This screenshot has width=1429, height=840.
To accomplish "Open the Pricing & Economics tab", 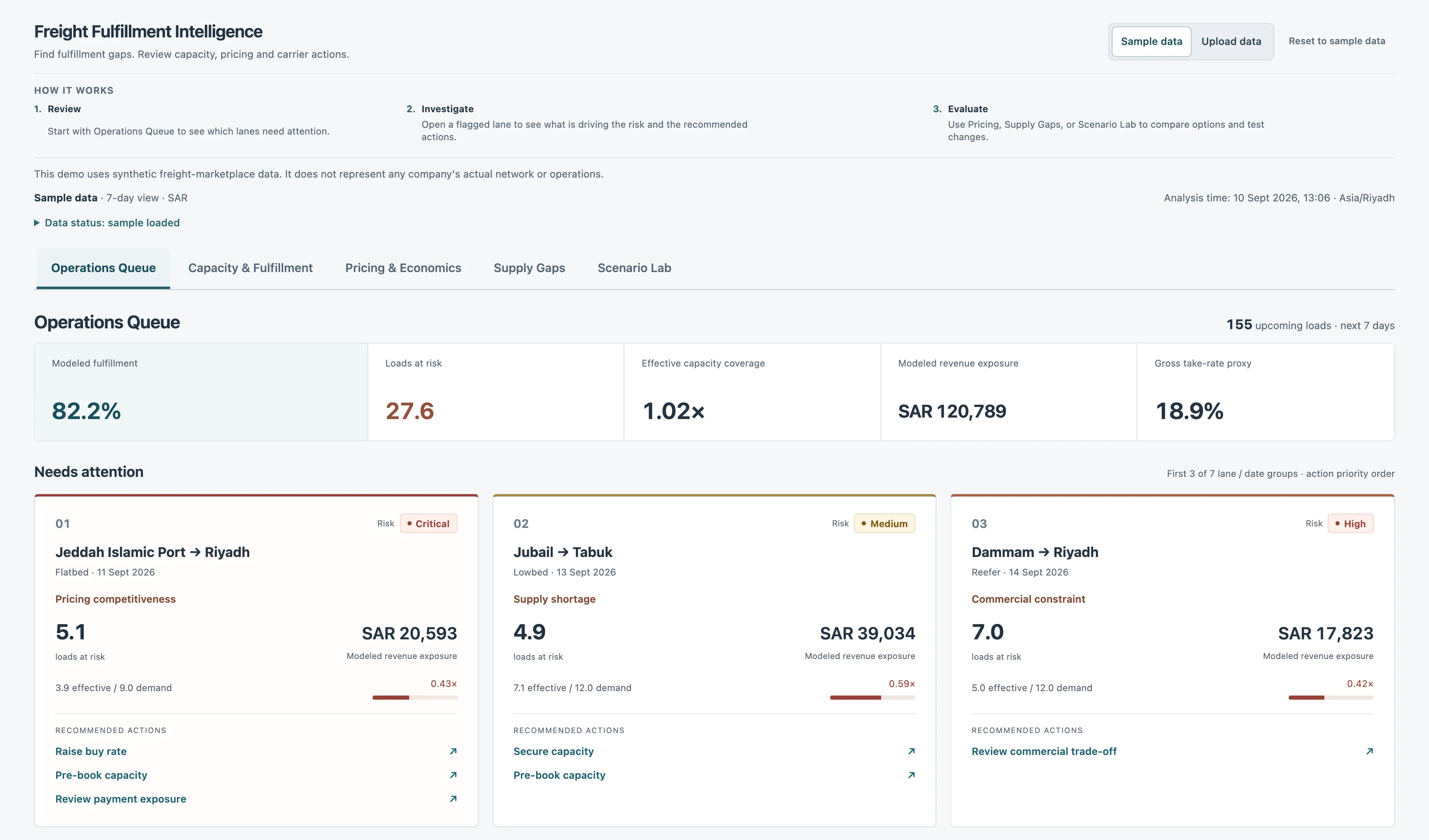I will click(x=403, y=268).
